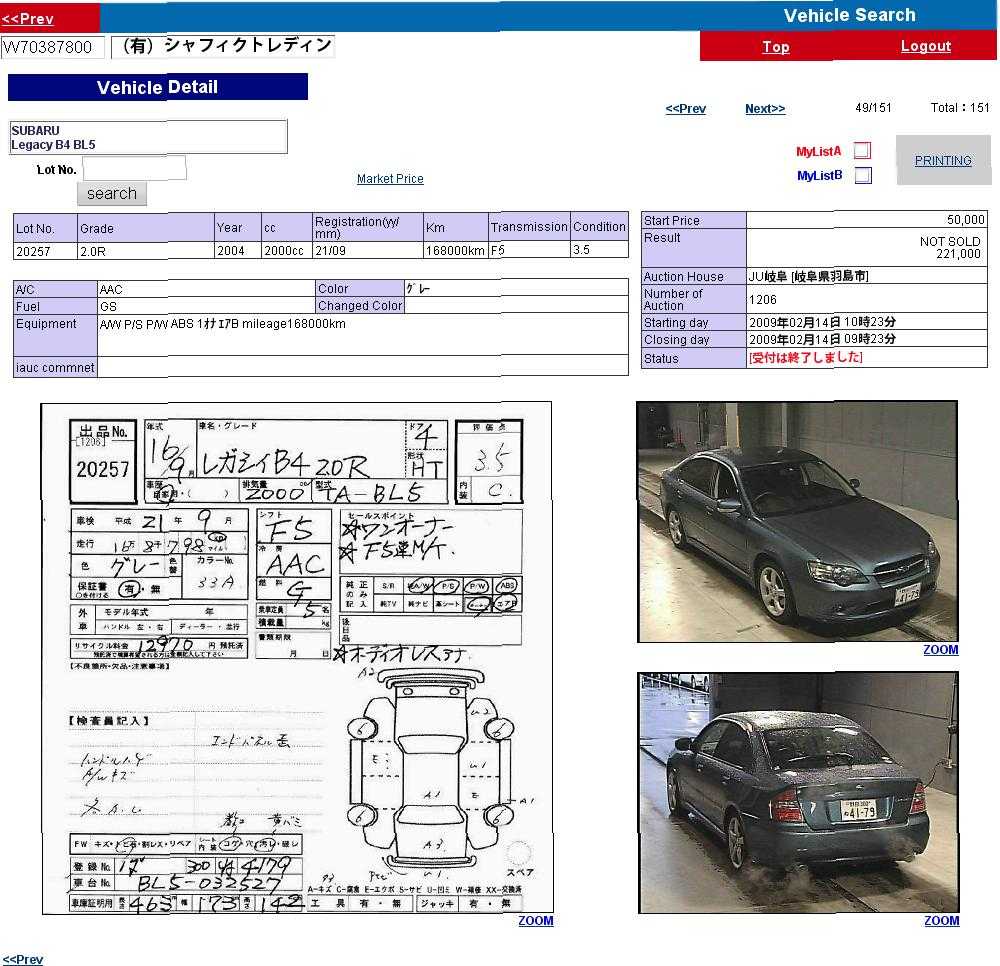This screenshot has width=1000, height=966.
Task: Click the Start Price label cell
Action: coord(694,221)
